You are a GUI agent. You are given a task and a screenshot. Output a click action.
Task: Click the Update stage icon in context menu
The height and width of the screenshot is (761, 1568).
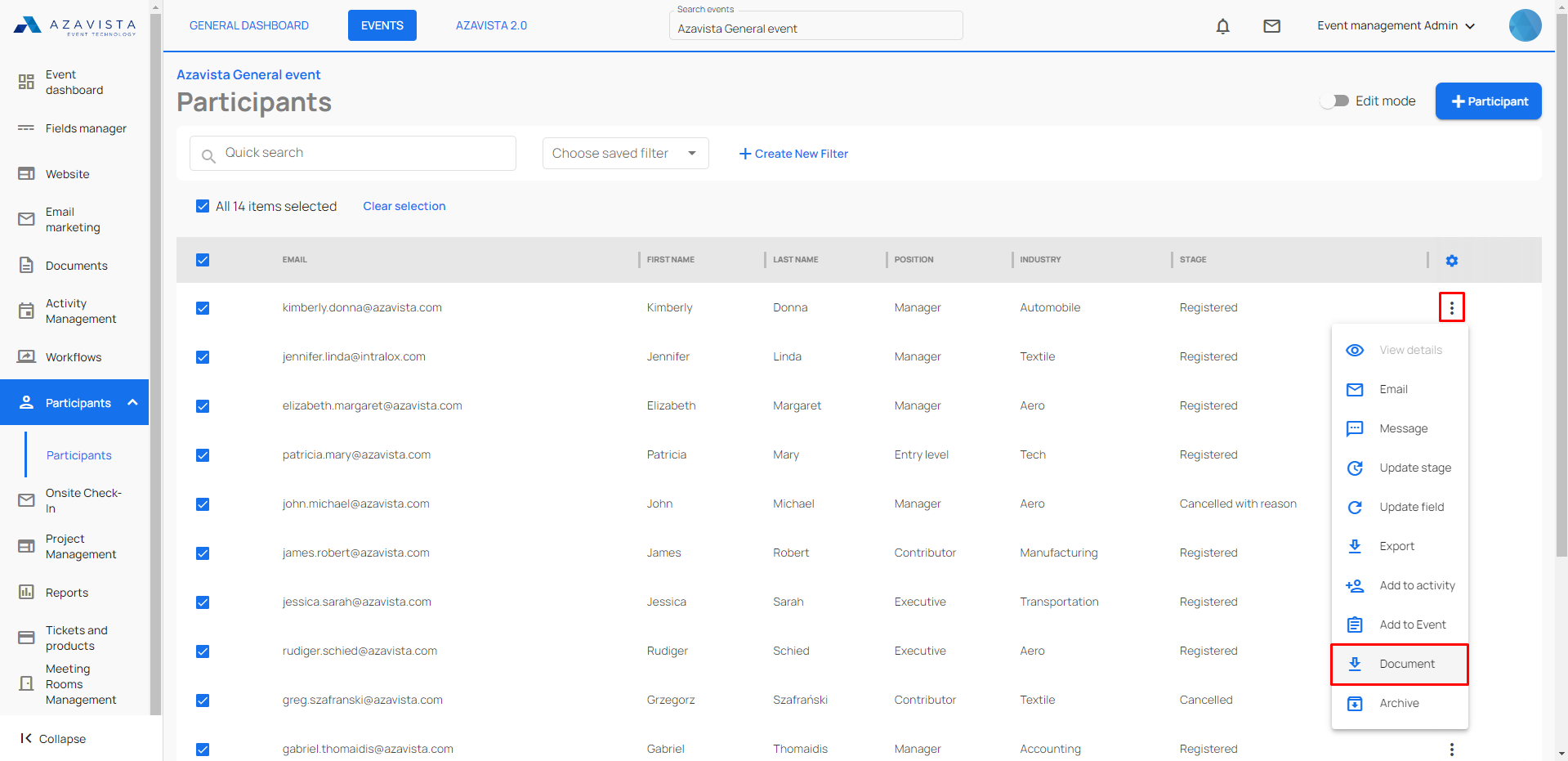pyautogui.click(x=1354, y=468)
